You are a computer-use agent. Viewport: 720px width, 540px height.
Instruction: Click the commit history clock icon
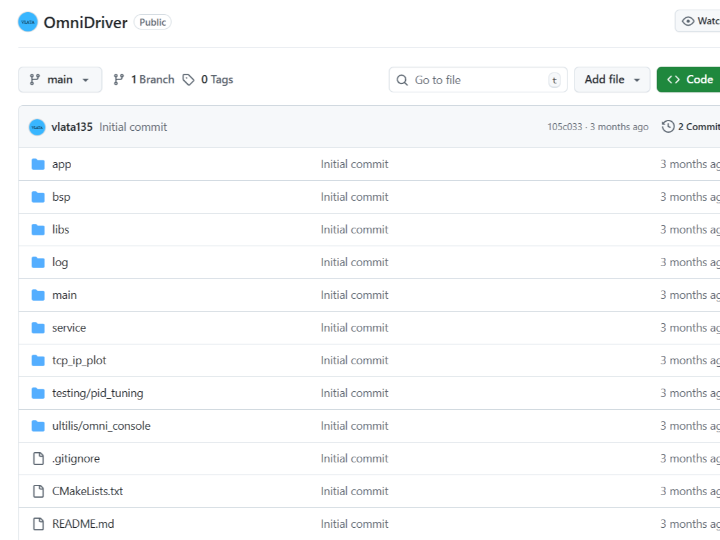click(668, 127)
